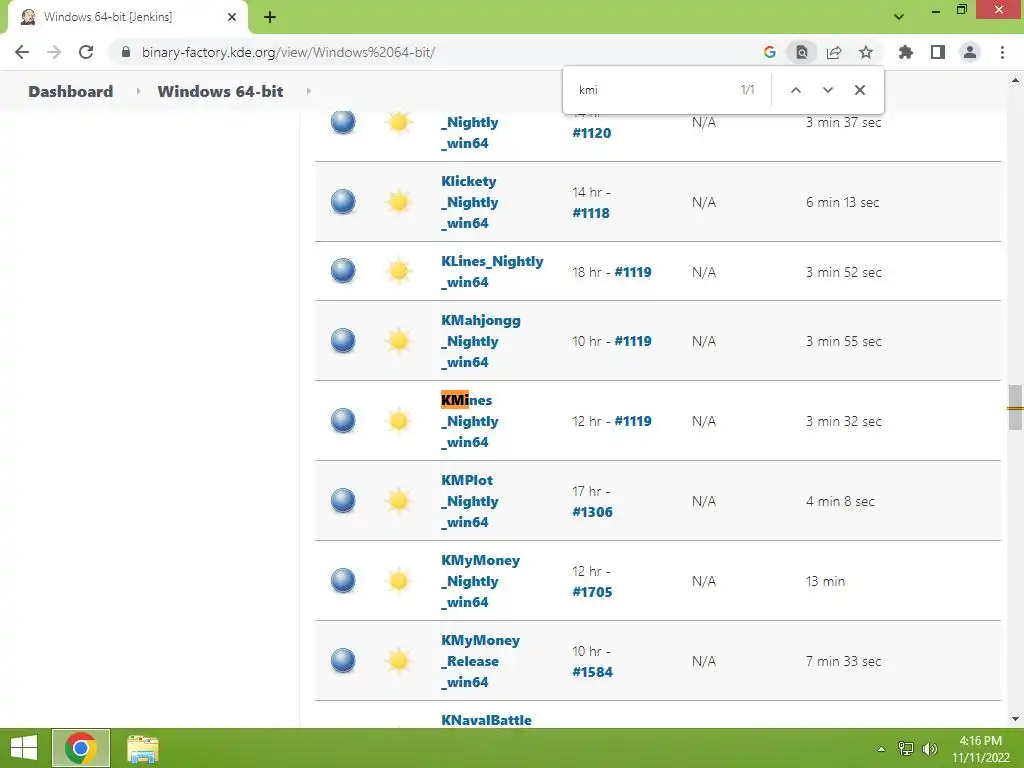Open the Chrome profile avatar

pyautogui.click(x=970, y=52)
